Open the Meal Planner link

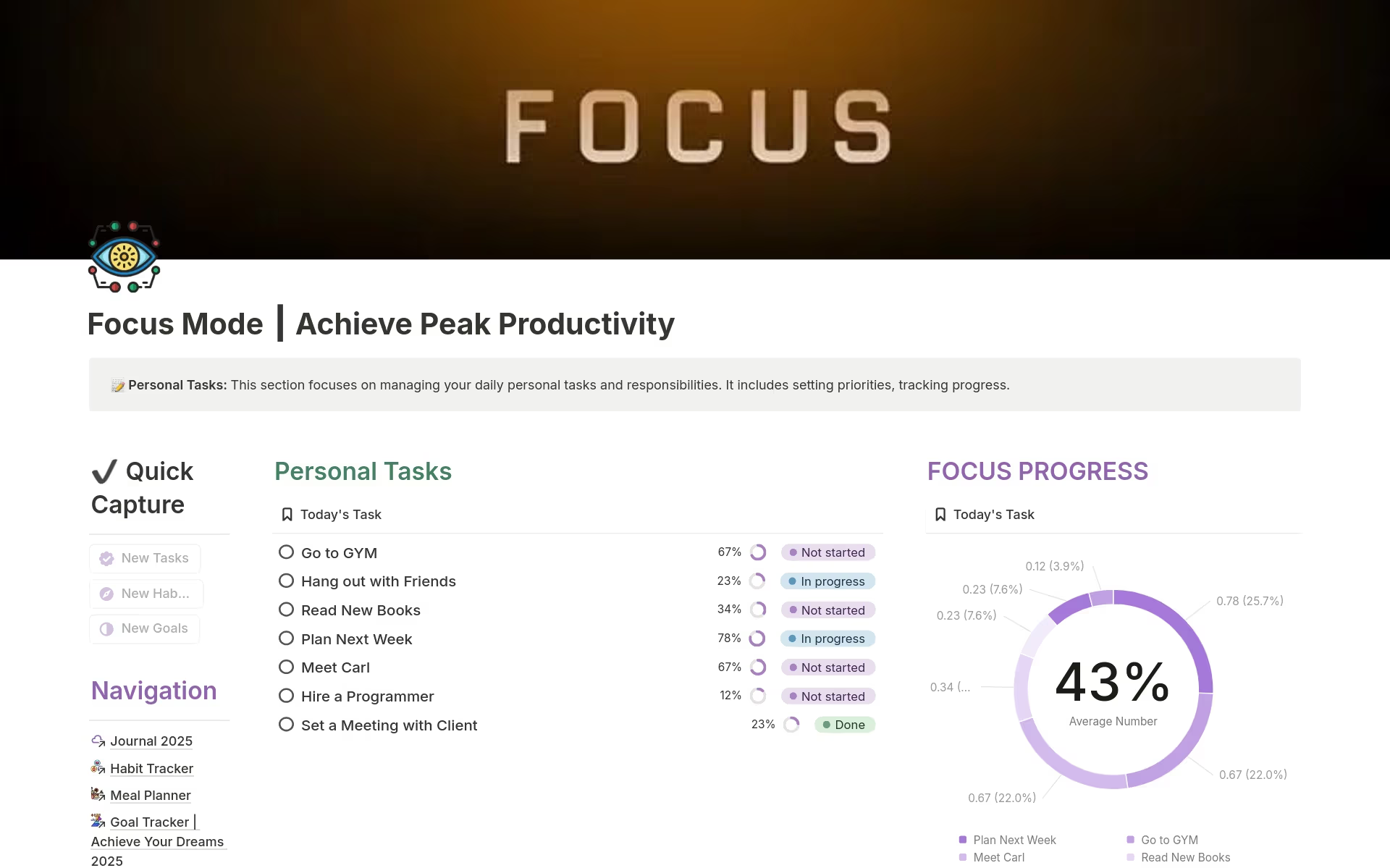click(150, 794)
